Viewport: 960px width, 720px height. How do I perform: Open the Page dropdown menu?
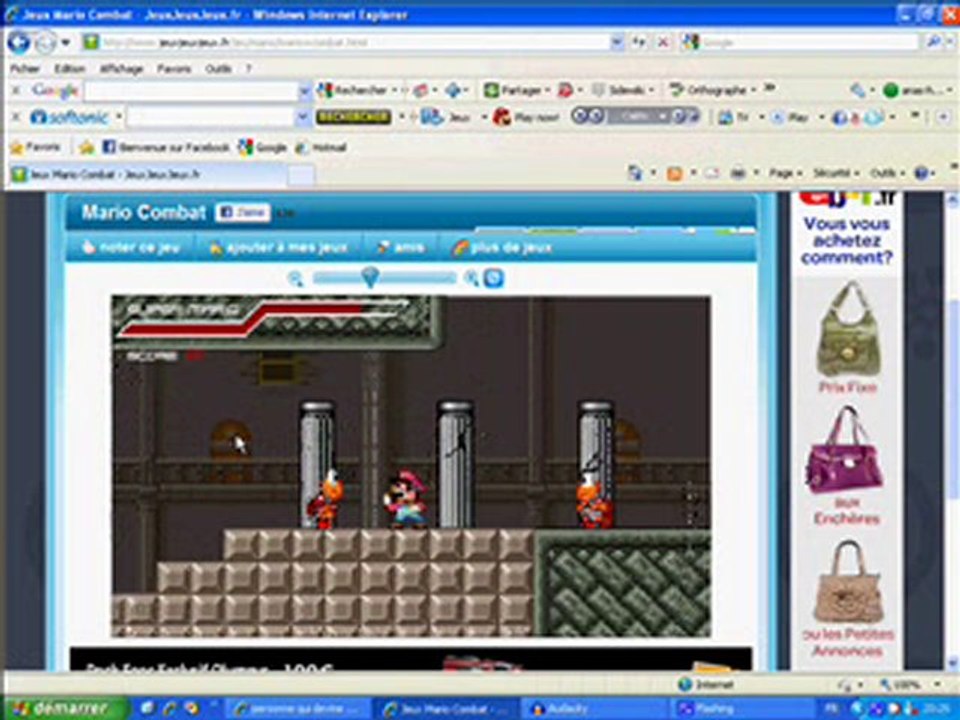click(x=785, y=174)
